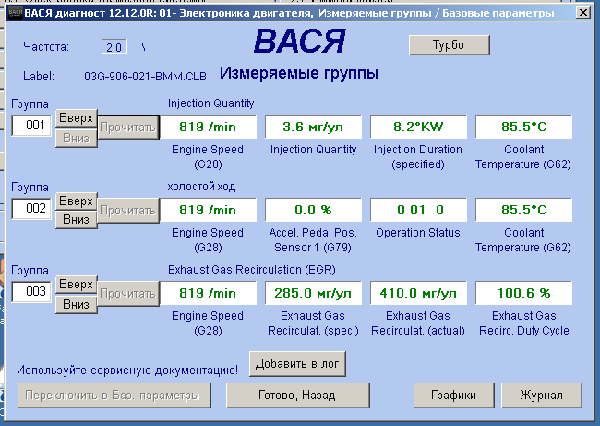
Task: Click group 002 coolant temperature 85.5°C
Action: [x=523, y=210]
